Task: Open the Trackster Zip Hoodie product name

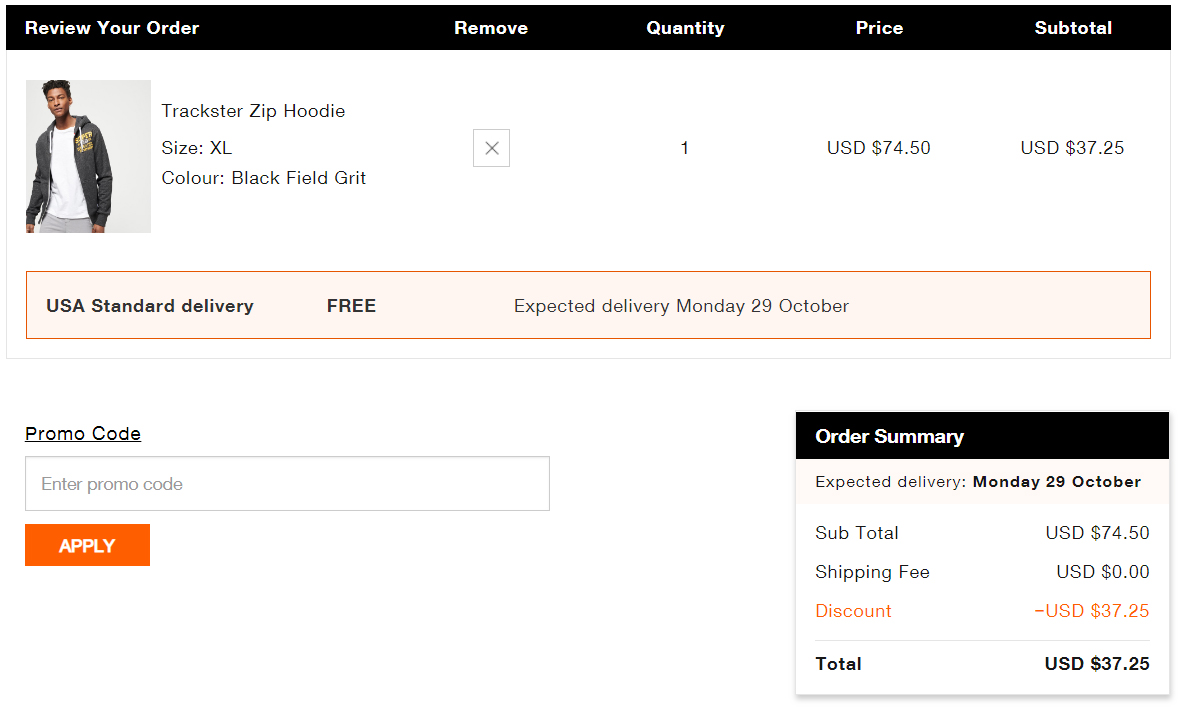Action: point(253,111)
